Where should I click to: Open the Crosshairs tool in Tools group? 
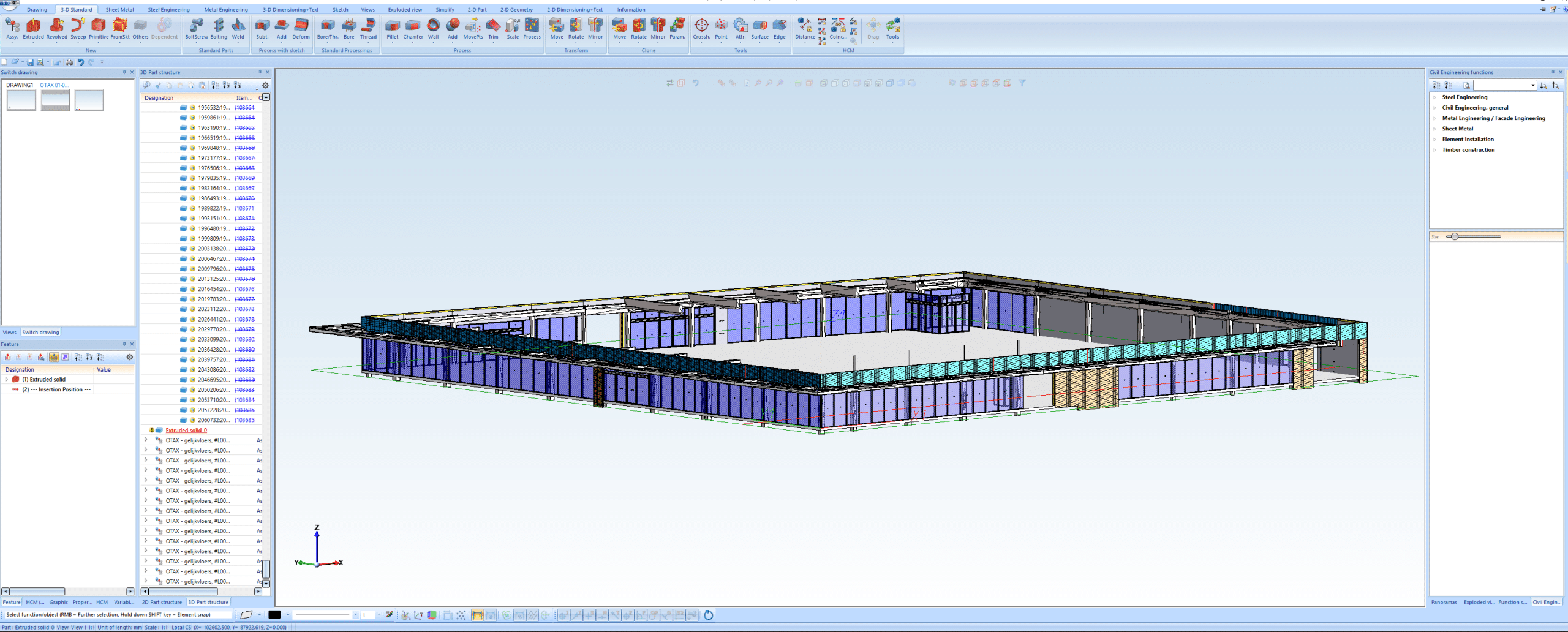(x=701, y=28)
